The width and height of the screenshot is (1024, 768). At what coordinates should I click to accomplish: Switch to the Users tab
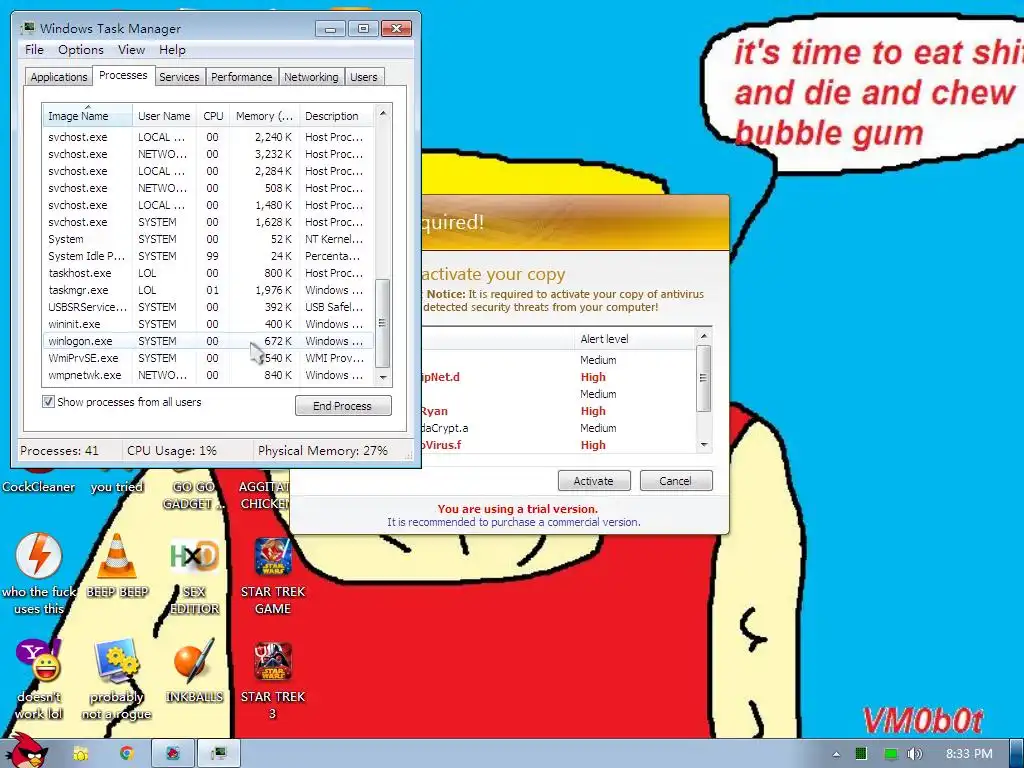tap(364, 77)
